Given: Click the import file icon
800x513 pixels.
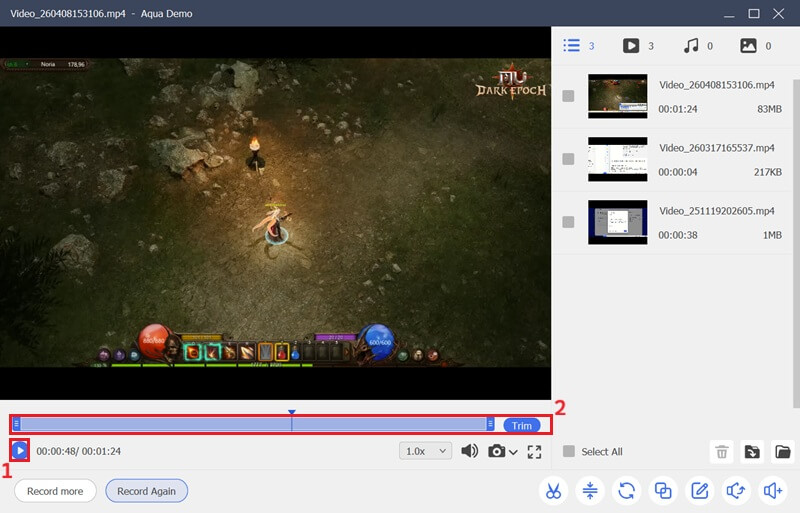Looking at the screenshot, I should (x=752, y=452).
